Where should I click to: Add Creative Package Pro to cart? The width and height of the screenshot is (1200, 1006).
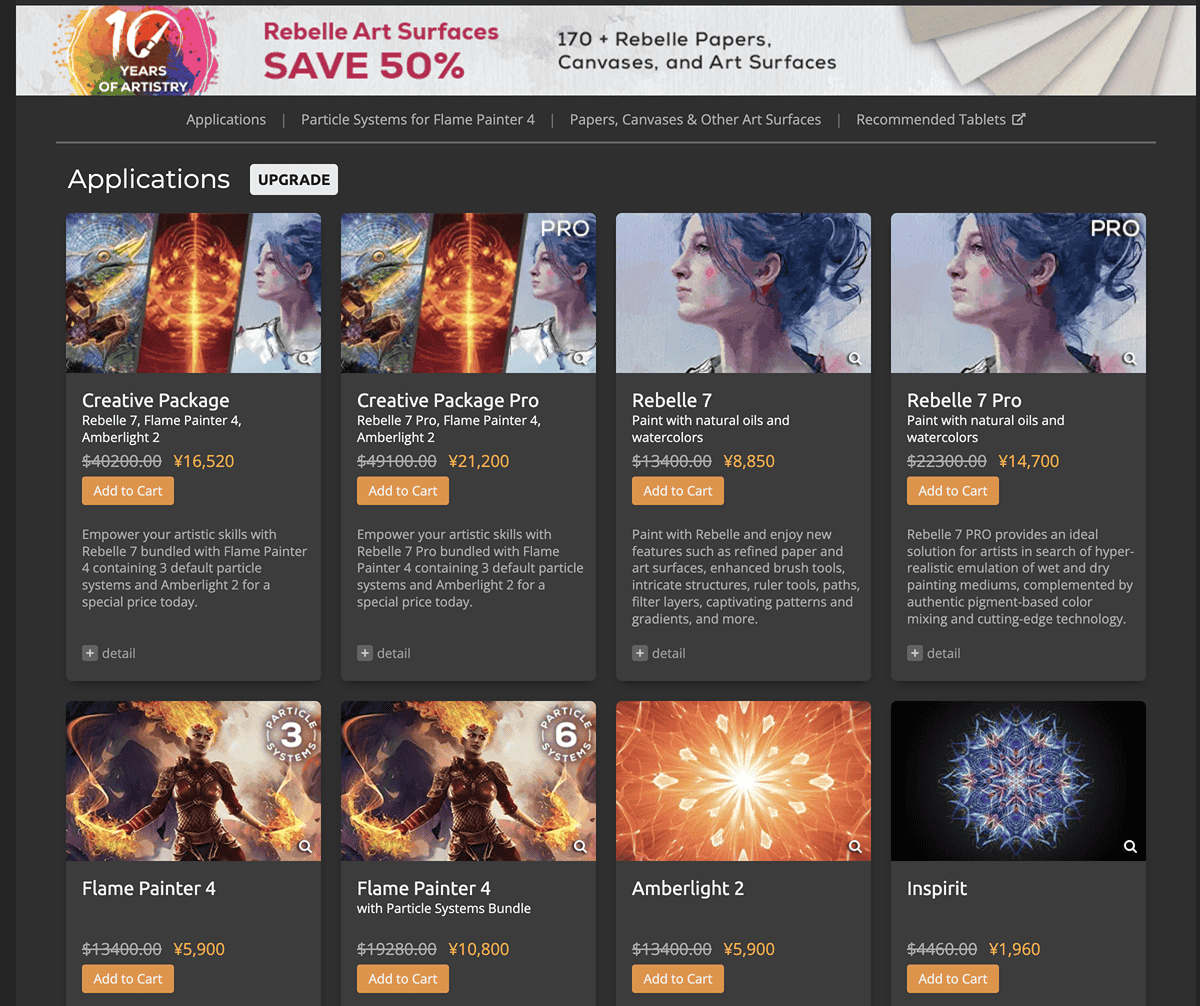[403, 491]
